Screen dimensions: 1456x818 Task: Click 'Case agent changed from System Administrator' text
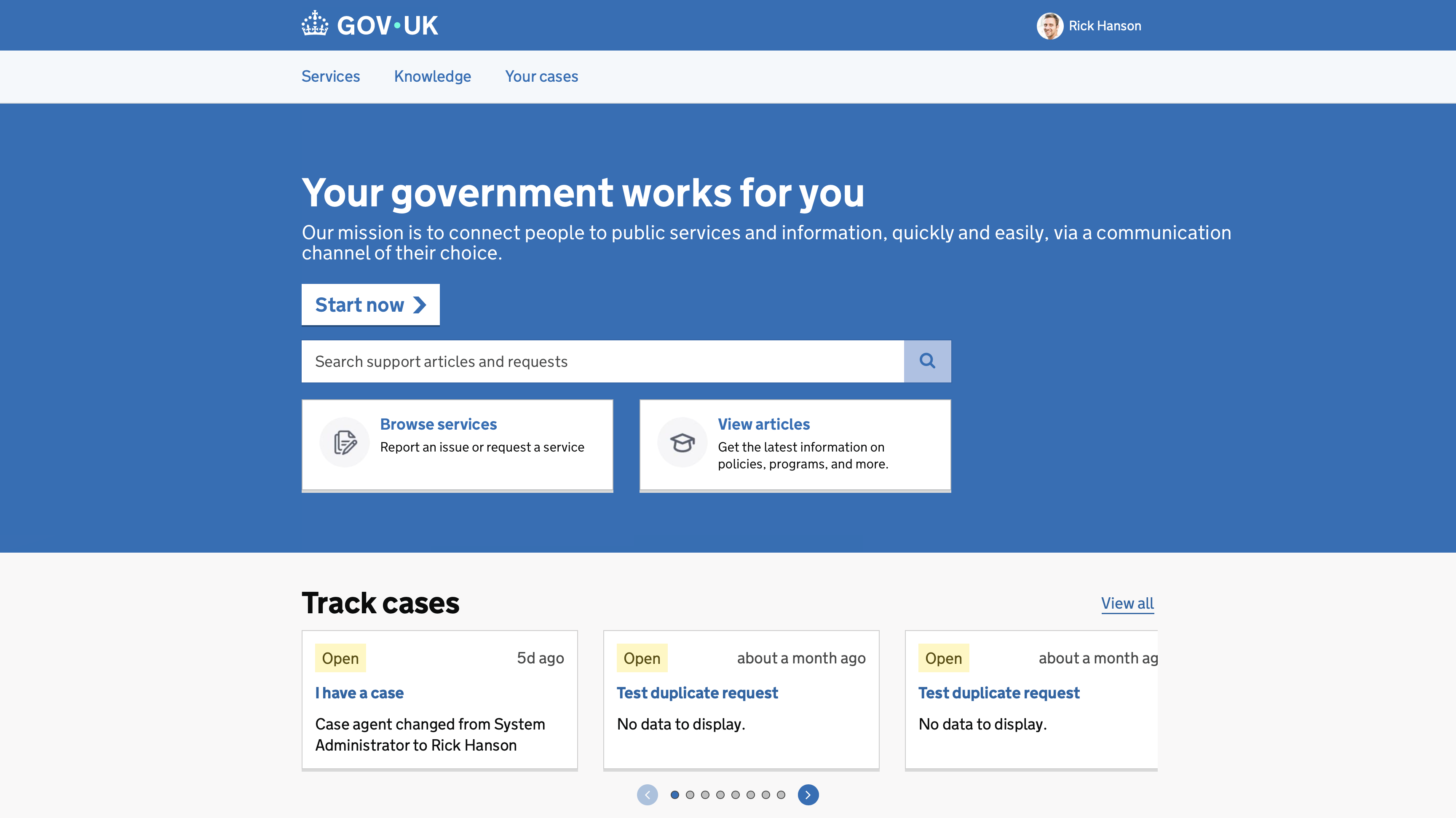click(430, 735)
